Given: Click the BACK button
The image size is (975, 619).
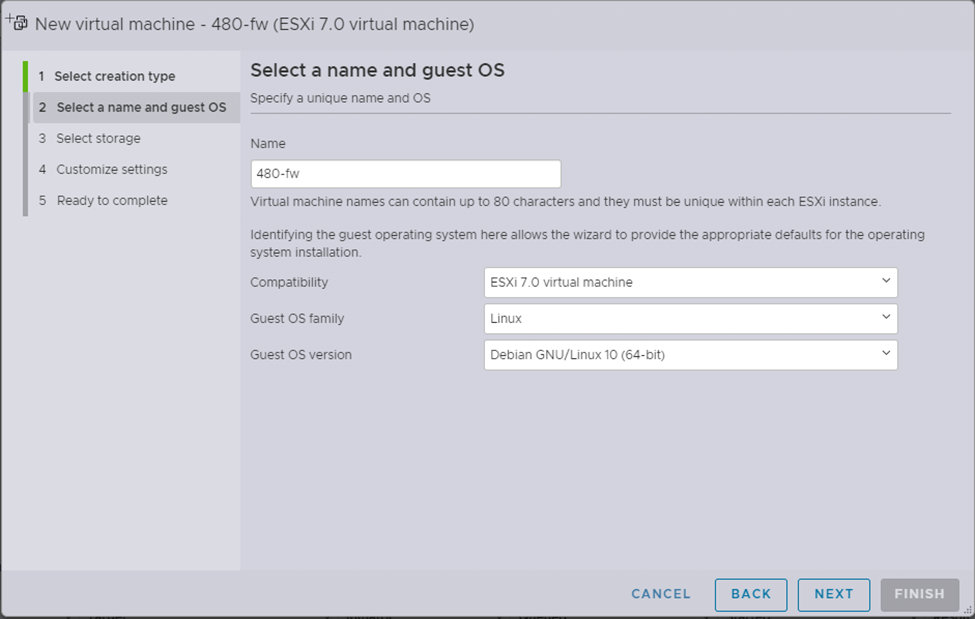Looking at the screenshot, I should point(751,595).
